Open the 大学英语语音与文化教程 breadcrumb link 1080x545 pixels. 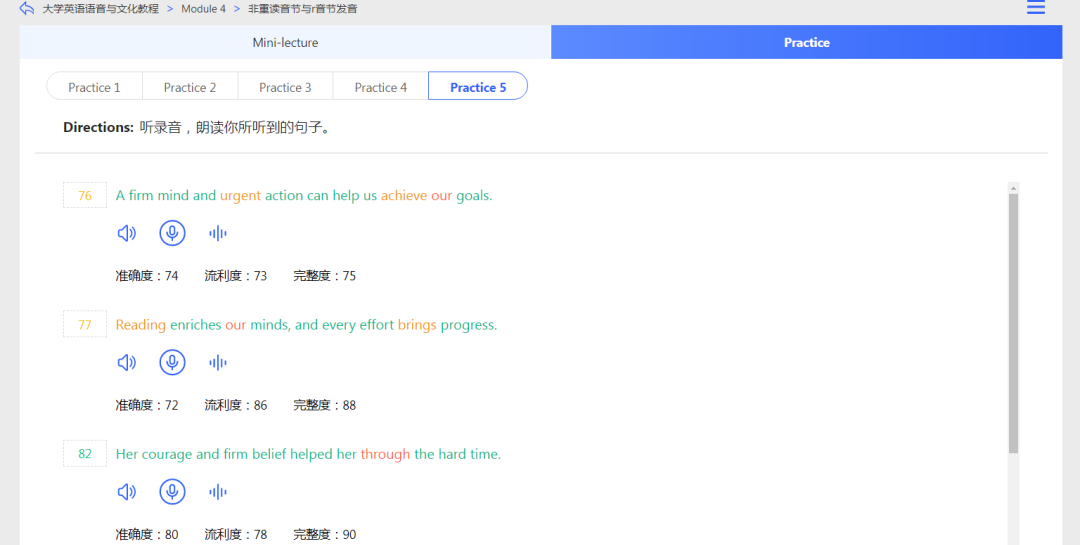[x=100, y=9]
